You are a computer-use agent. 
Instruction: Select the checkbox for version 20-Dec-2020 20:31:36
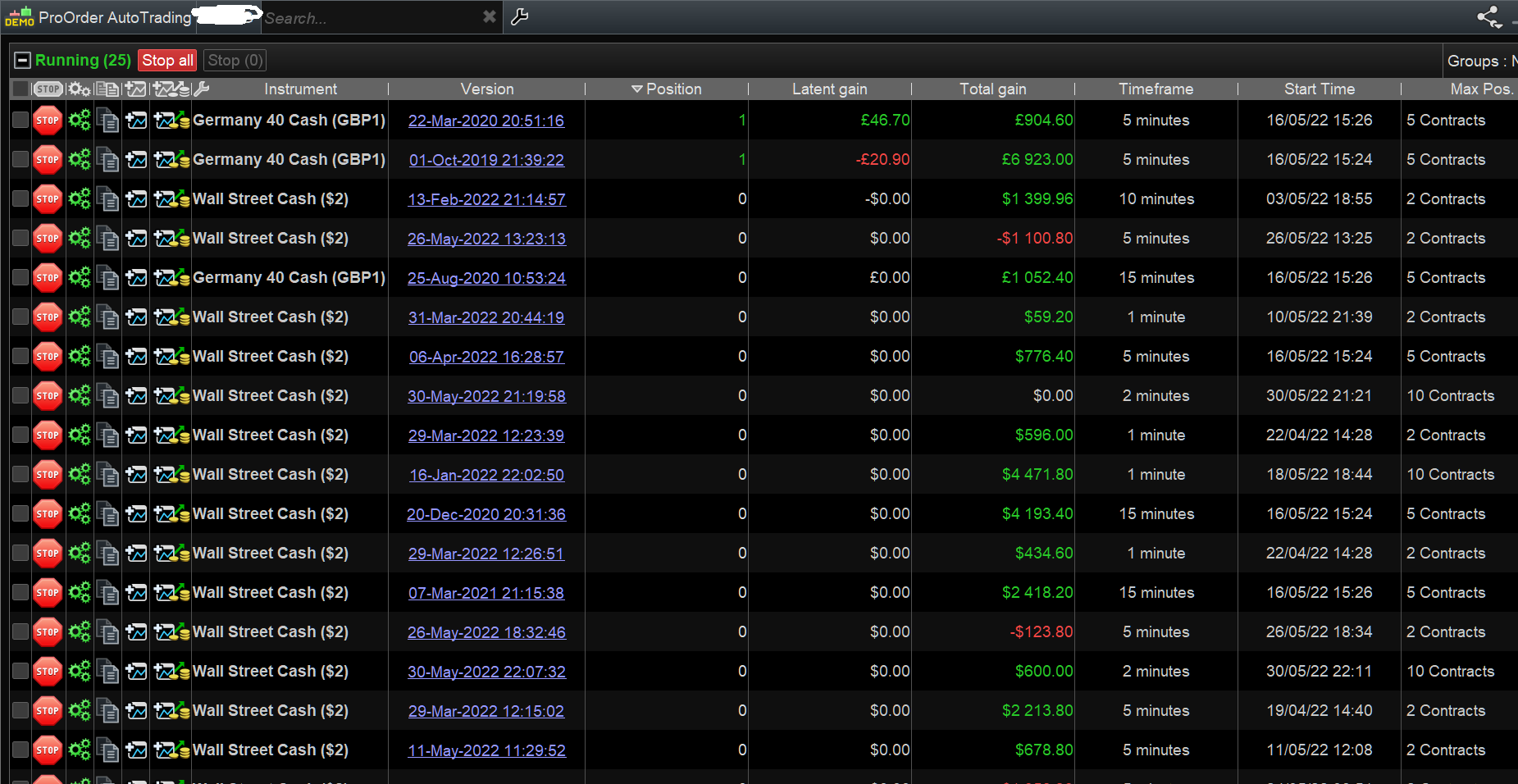point(21,514)
